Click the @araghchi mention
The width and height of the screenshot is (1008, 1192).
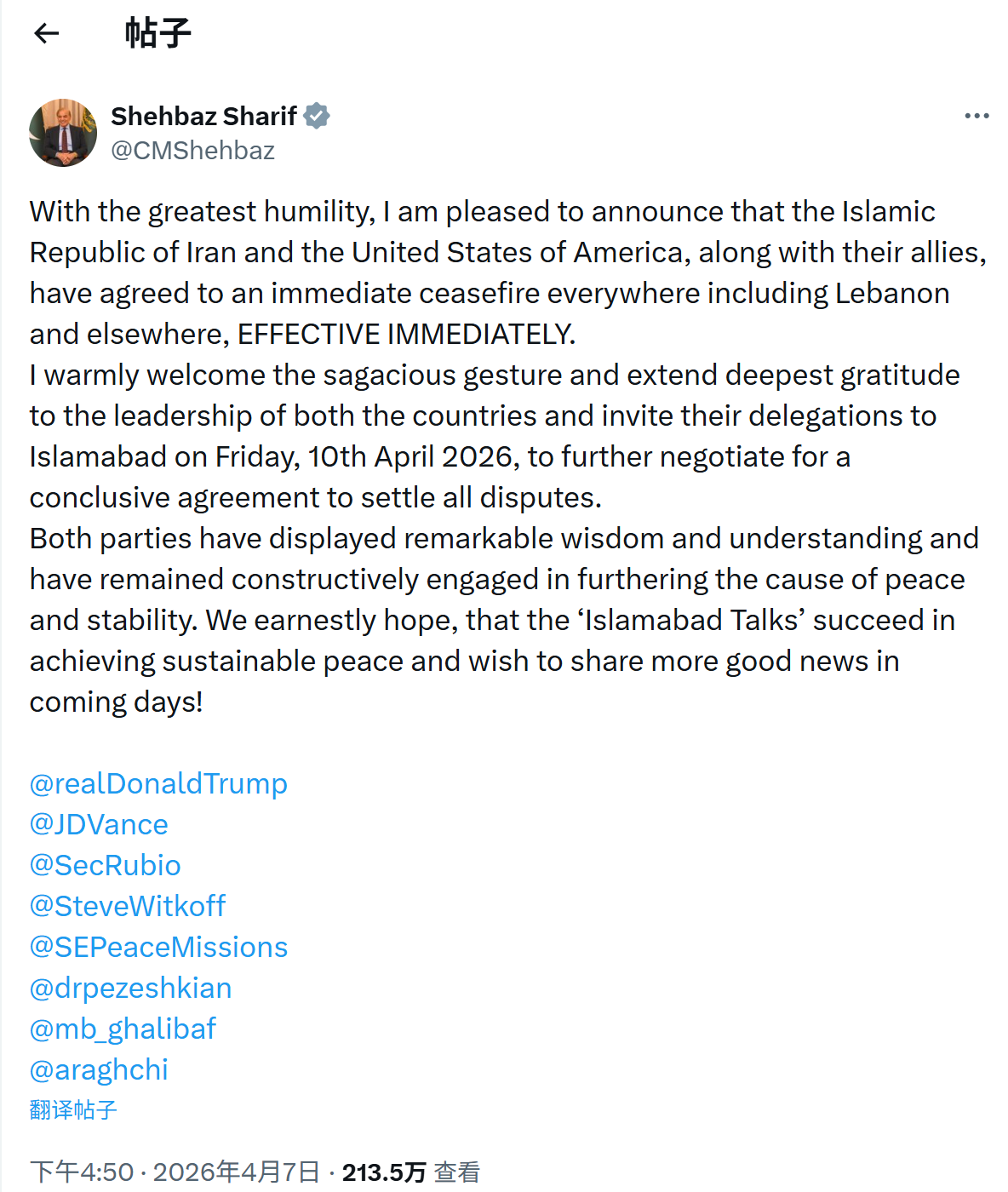99,1069
